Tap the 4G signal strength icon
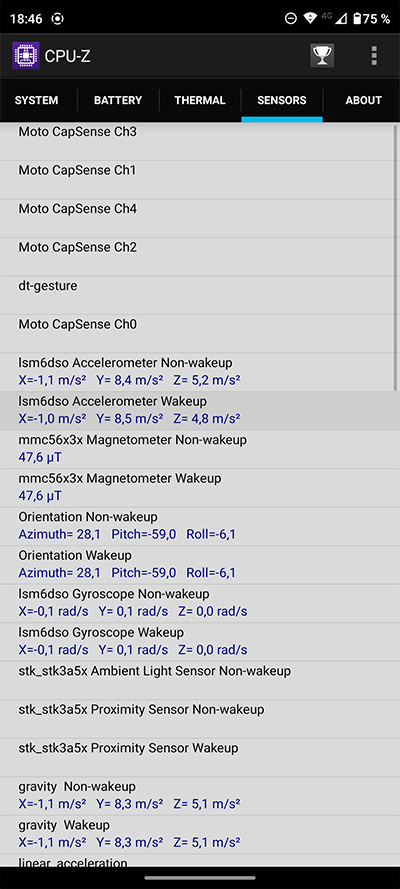The height and width of the screenshot is (889, 400). (334, 19)
